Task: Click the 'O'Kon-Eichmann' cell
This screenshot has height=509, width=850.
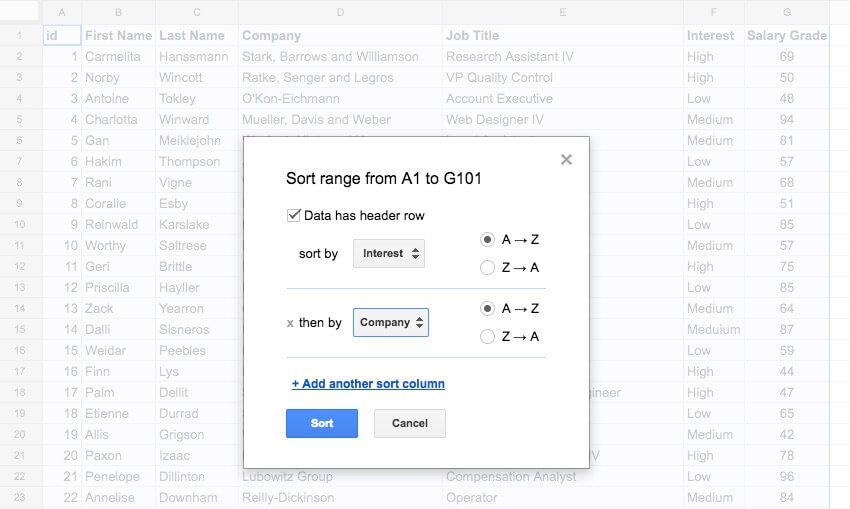Action: click(x=340, y=99)
